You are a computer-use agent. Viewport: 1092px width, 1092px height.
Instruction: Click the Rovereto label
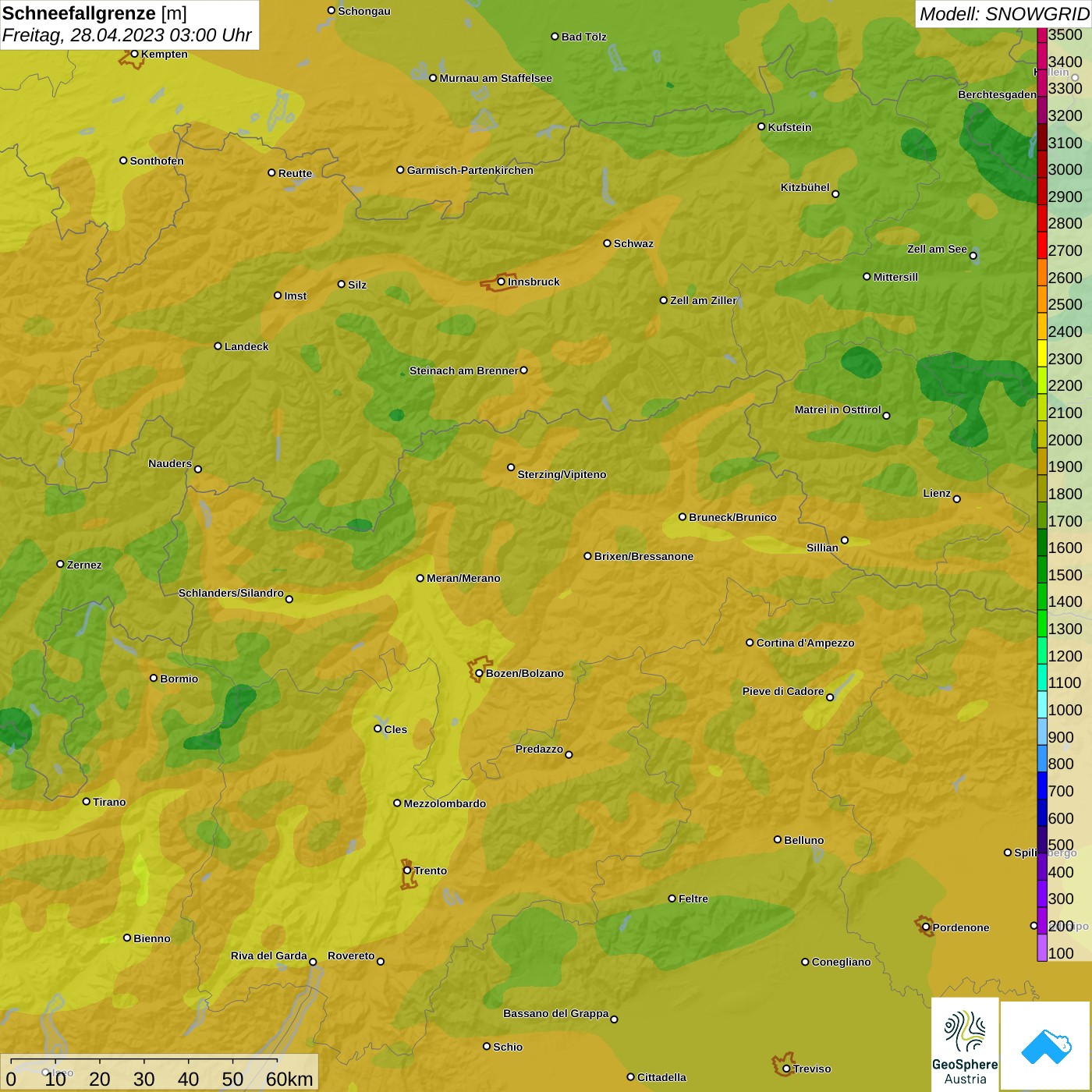click(351, 955)
